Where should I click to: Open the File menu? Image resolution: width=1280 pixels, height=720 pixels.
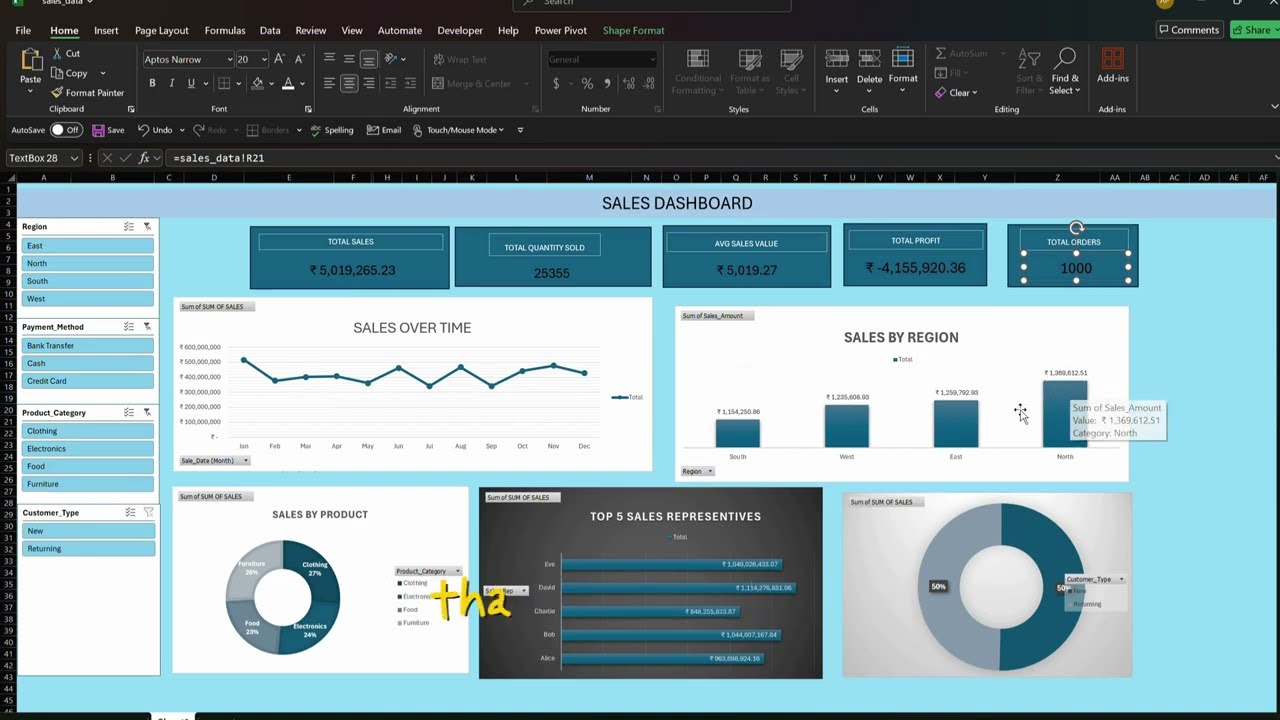pyautogui.click(x=23, y=31)
